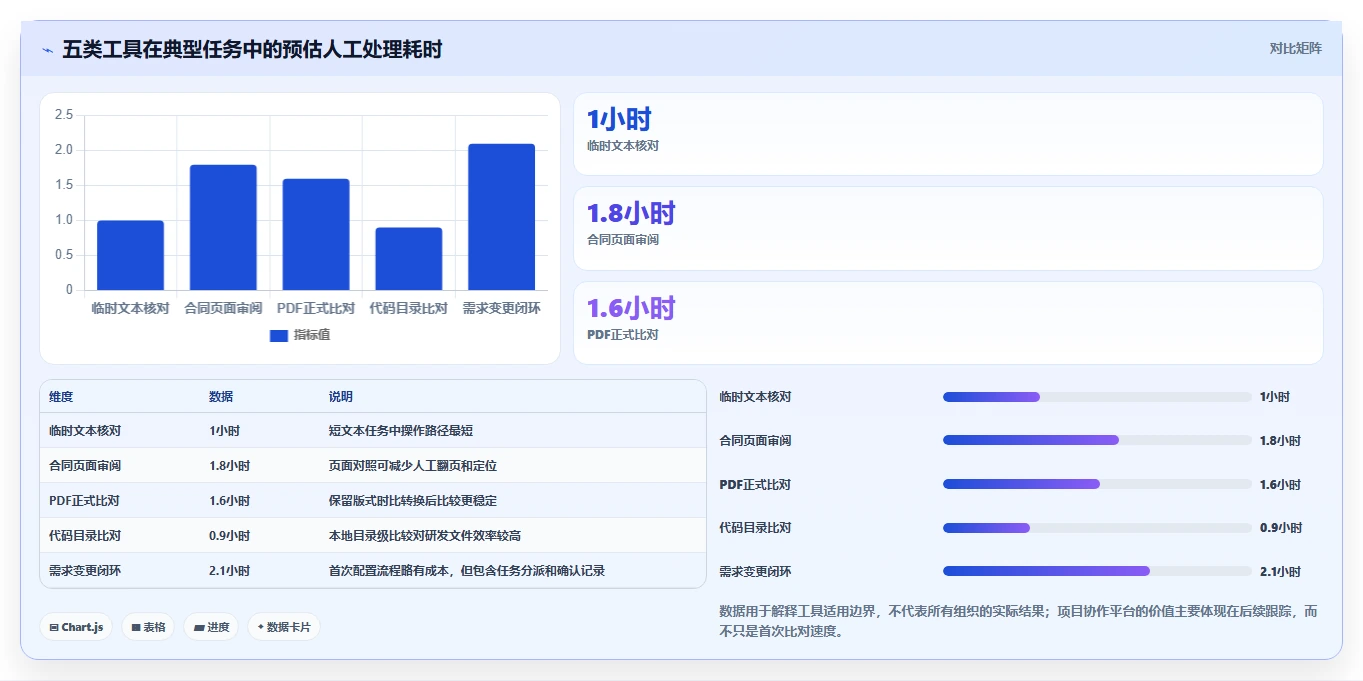This screenshot has height=681, width=1363.
Task: Open the 1.8小时 data card
Action: 948,228
